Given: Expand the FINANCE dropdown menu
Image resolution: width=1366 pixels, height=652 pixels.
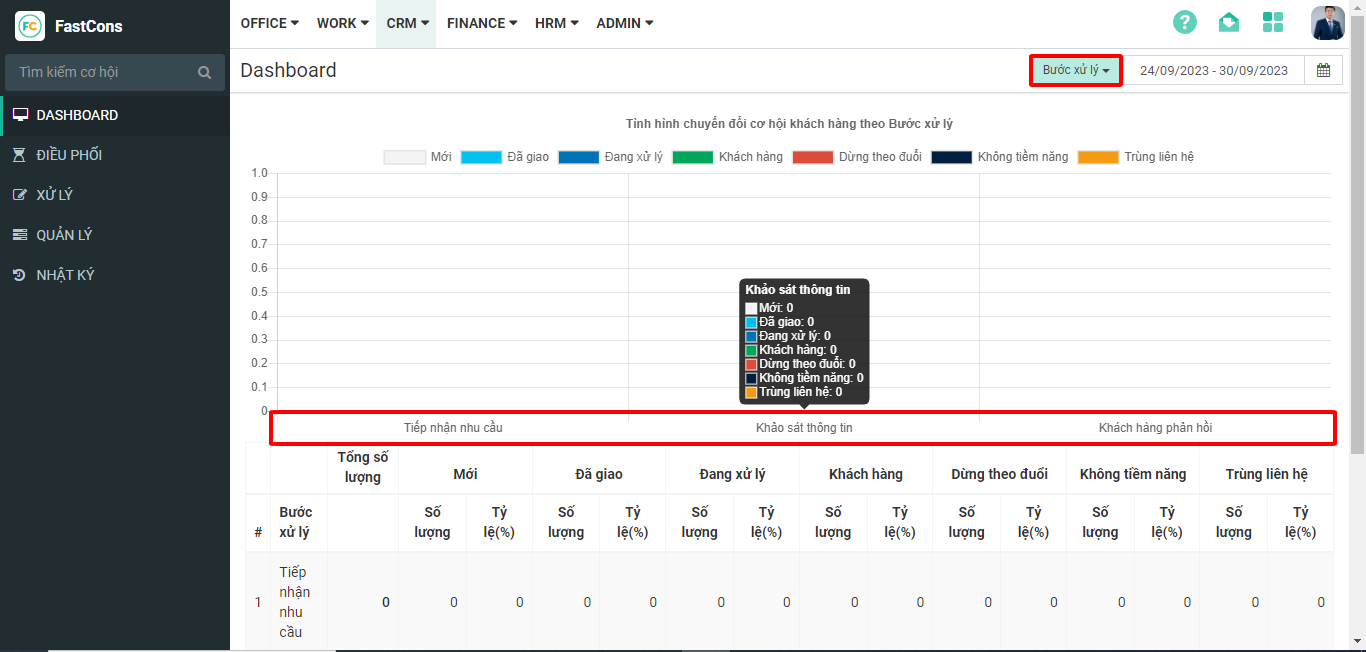Looking at the screenshot, I should pyautogui.click(x=482, y=23).
